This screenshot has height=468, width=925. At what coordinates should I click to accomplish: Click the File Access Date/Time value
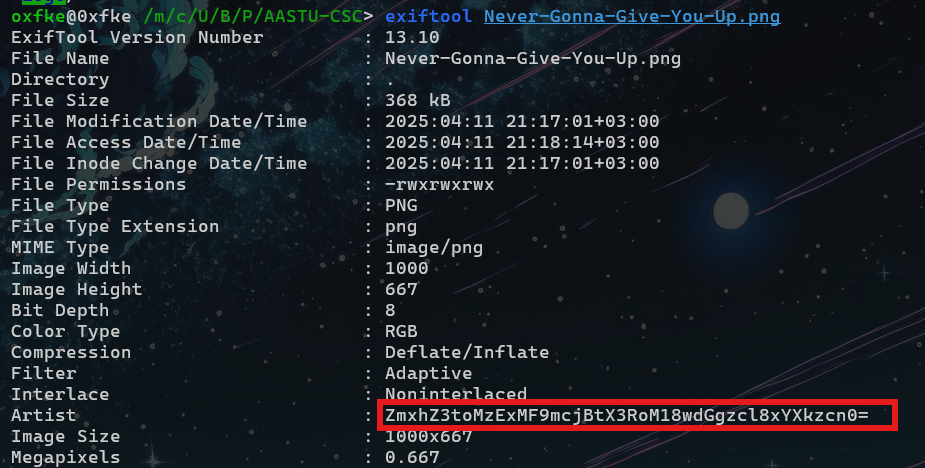coord(522,142)
